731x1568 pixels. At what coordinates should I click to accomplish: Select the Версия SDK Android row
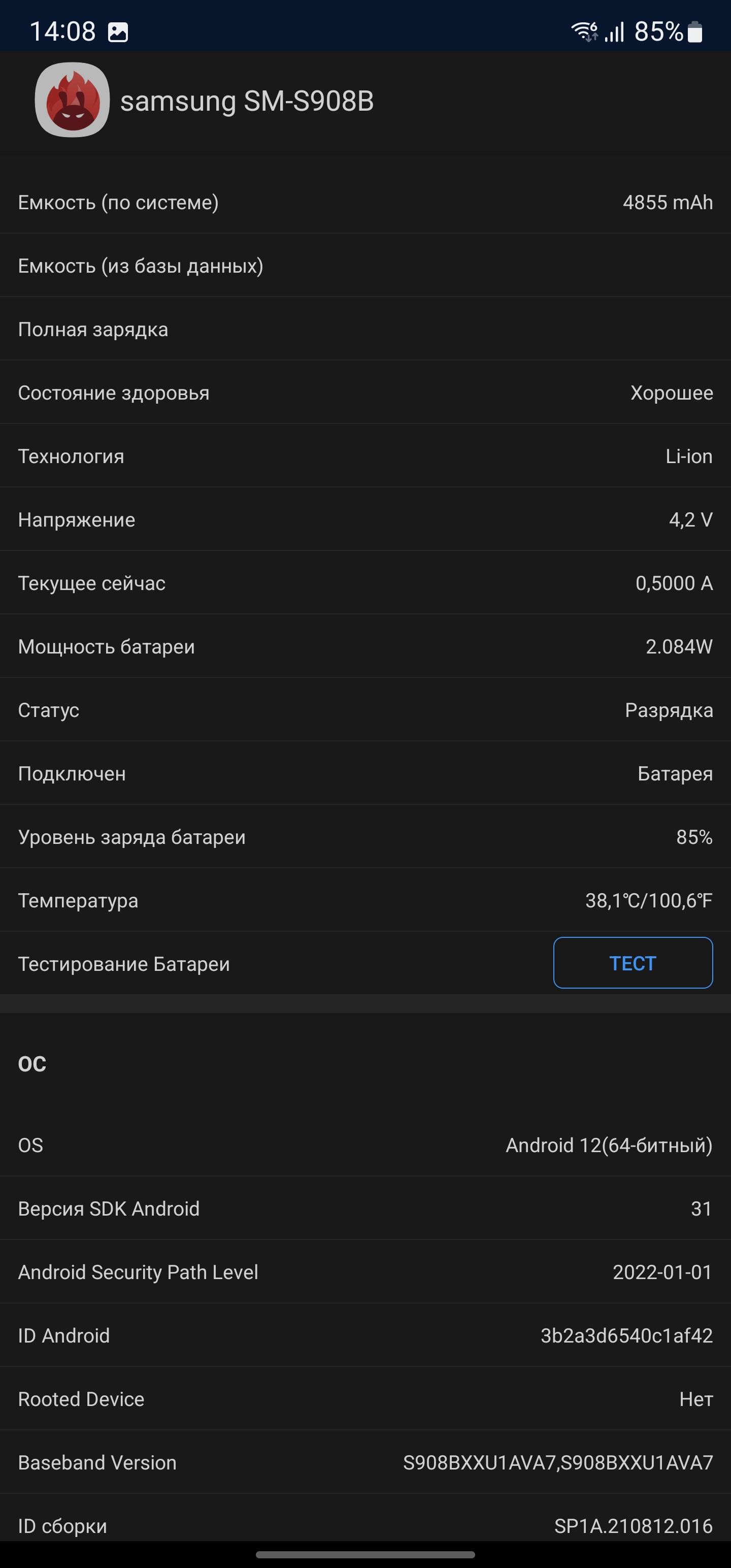click(x=365, y=1208)
